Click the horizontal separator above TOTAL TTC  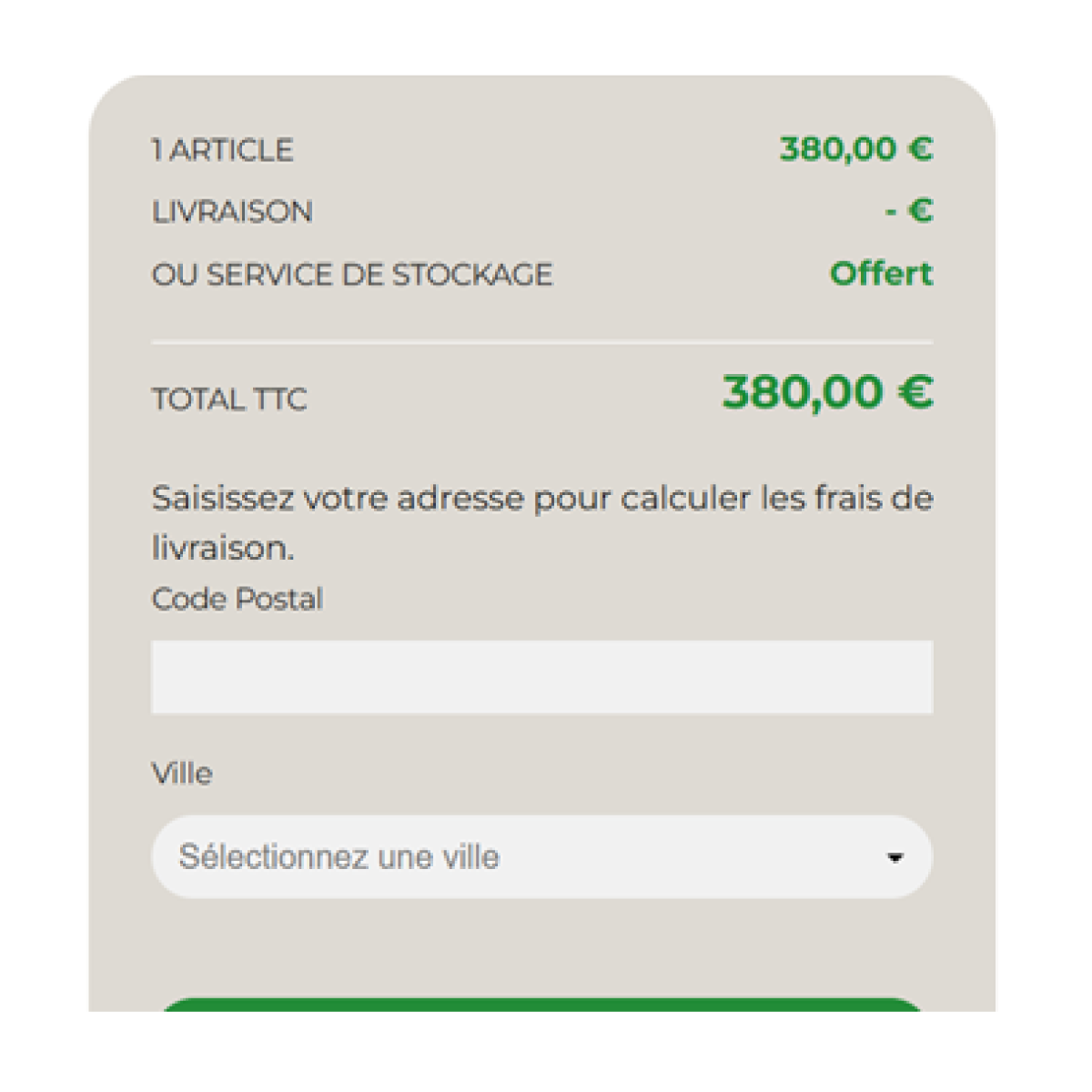(x=541, y=342)
